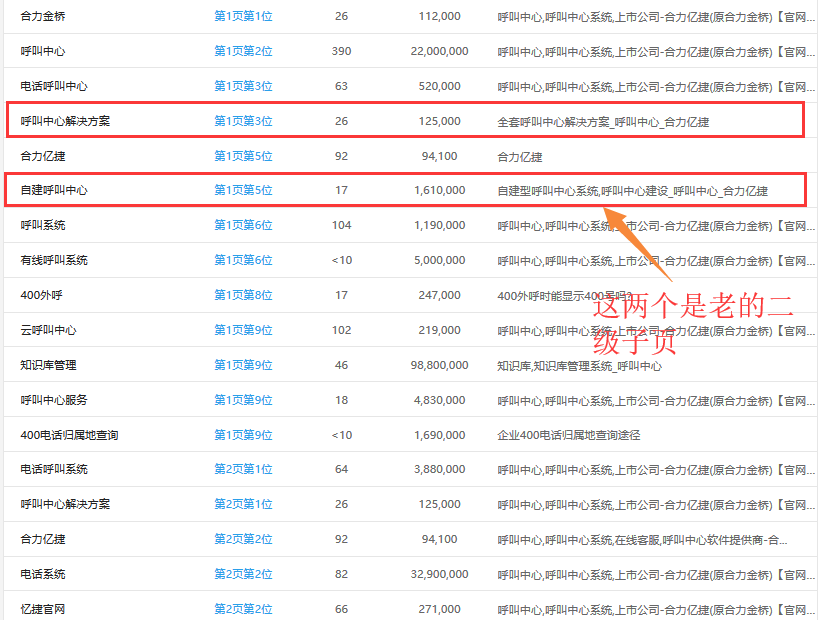Viewport: 819px width, 620px height.
Task: Open the 第1页第8位 link for 400外呼
Action: 243,295
